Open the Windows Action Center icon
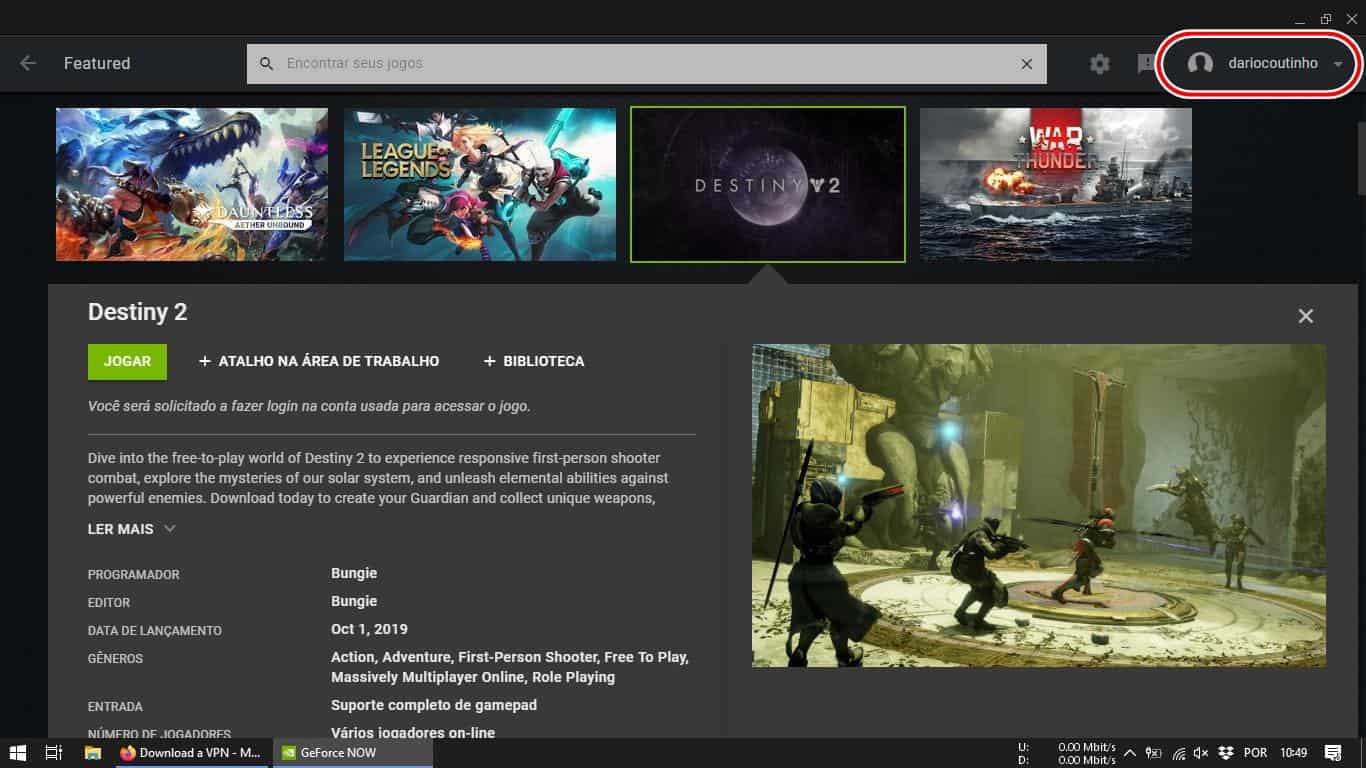 click(1333, 753)
